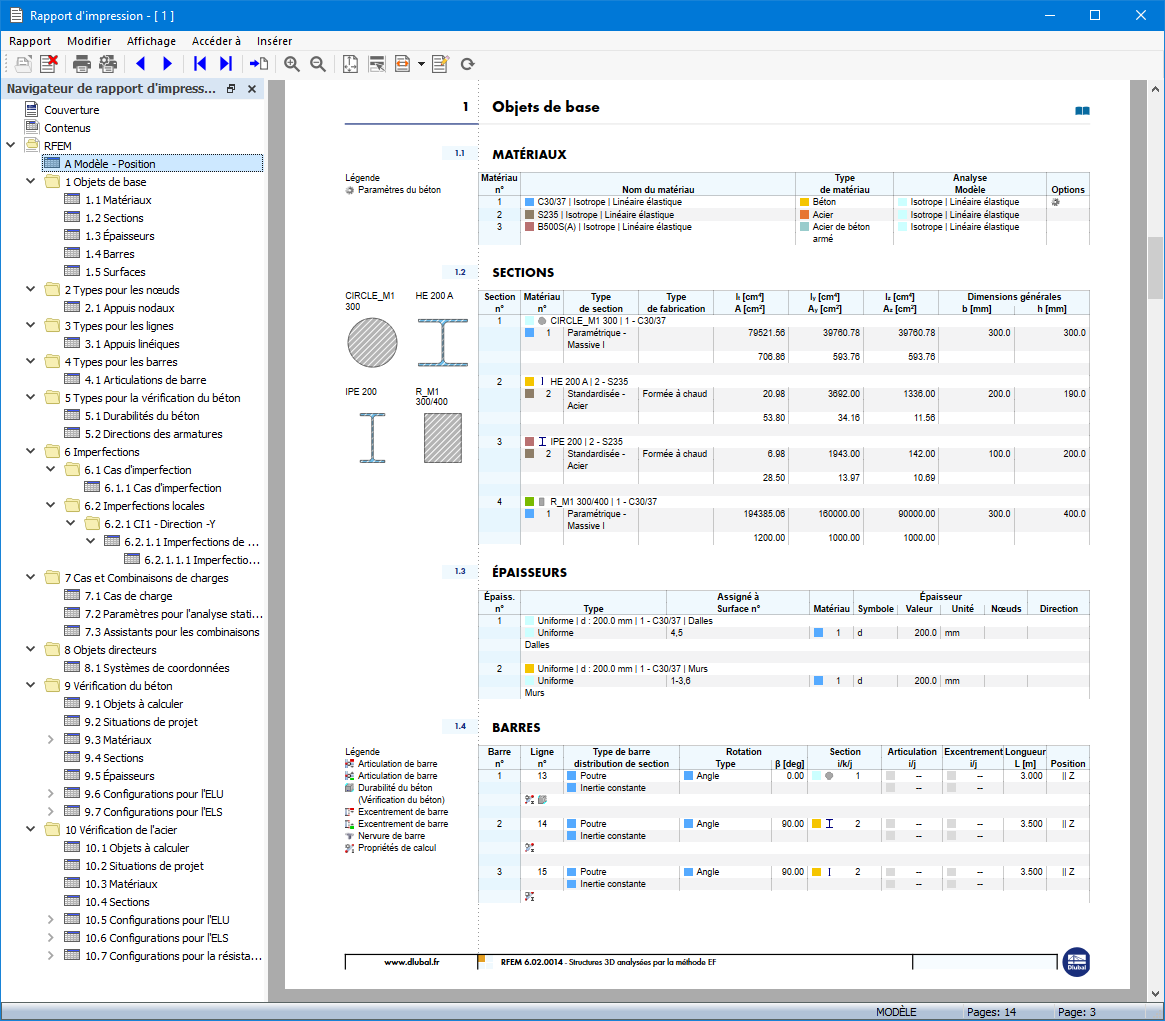Click the fit page width icon
1165x1021 pixels.
click(402, 64)
